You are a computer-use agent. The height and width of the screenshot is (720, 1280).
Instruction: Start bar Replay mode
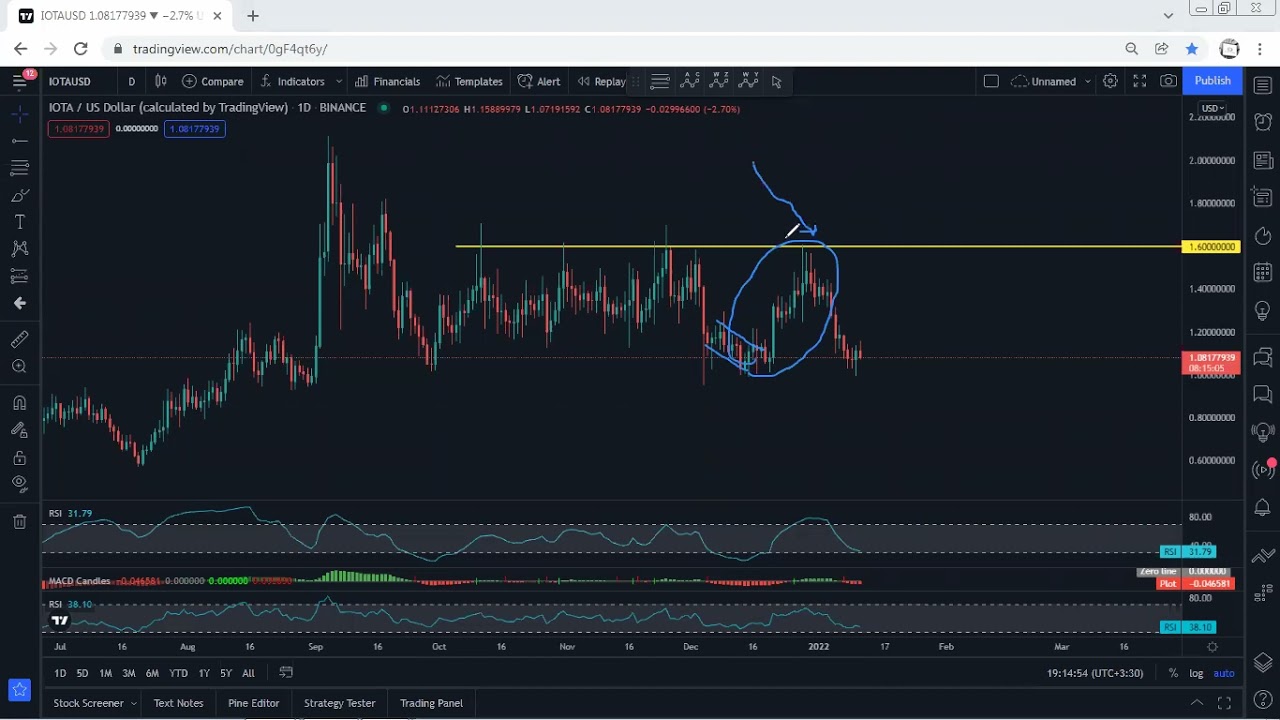[x=601, y=81]
